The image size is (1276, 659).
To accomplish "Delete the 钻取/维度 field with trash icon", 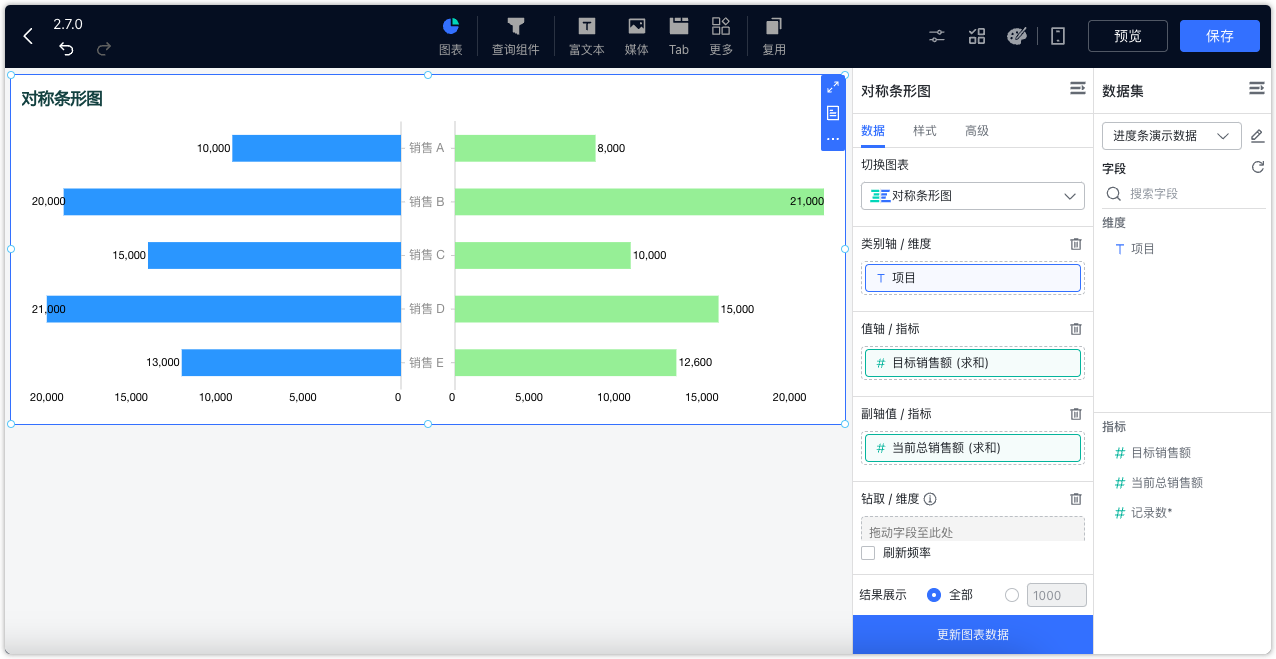I will (1076, 498).
